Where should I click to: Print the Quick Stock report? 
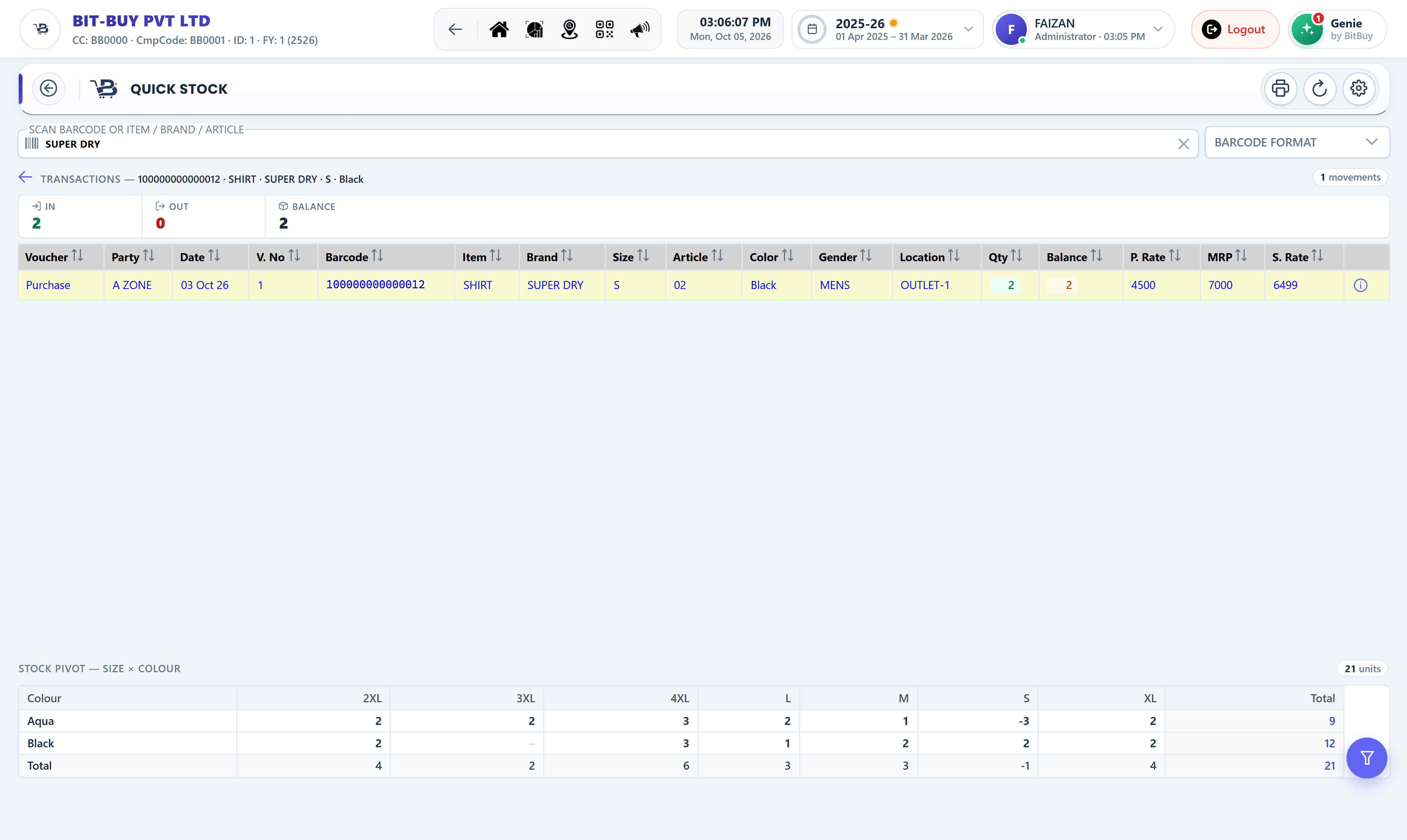pyautogui.click(x=1280, y=89)
